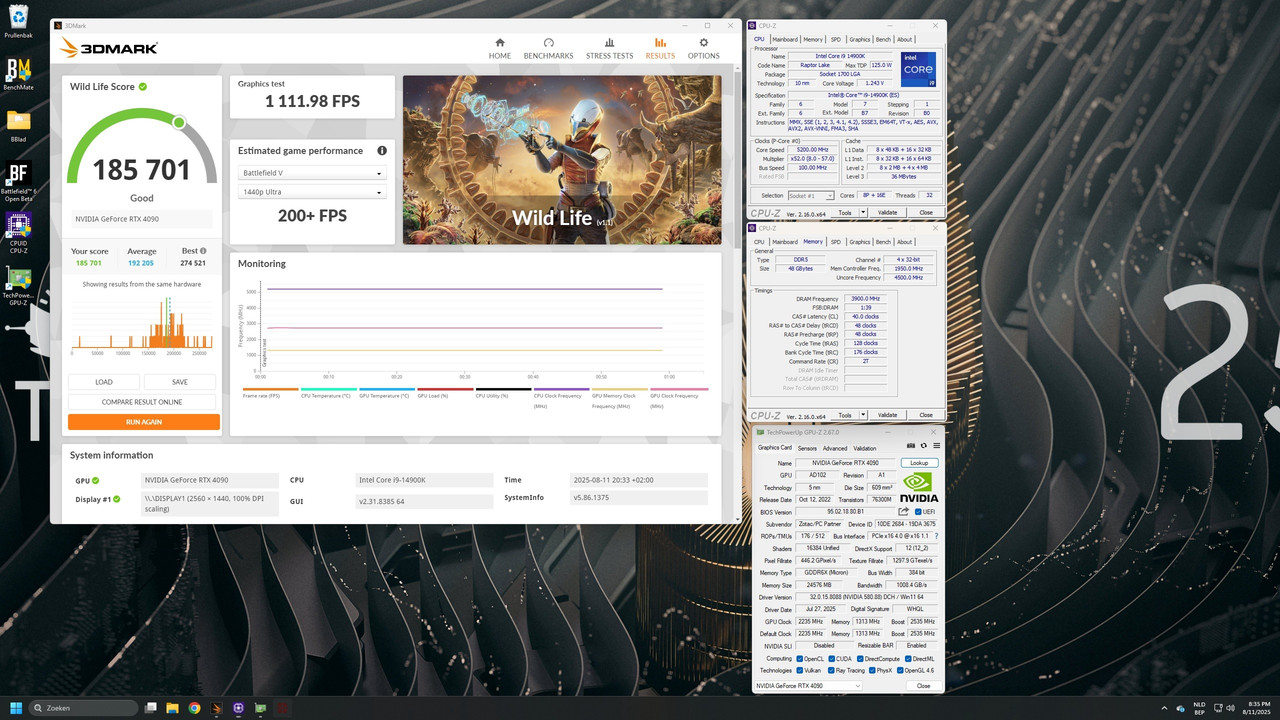Expand the Tools arrow in the upper CPU-Z window
This screenshot has width=1280, height=720.
pos(863,212)
